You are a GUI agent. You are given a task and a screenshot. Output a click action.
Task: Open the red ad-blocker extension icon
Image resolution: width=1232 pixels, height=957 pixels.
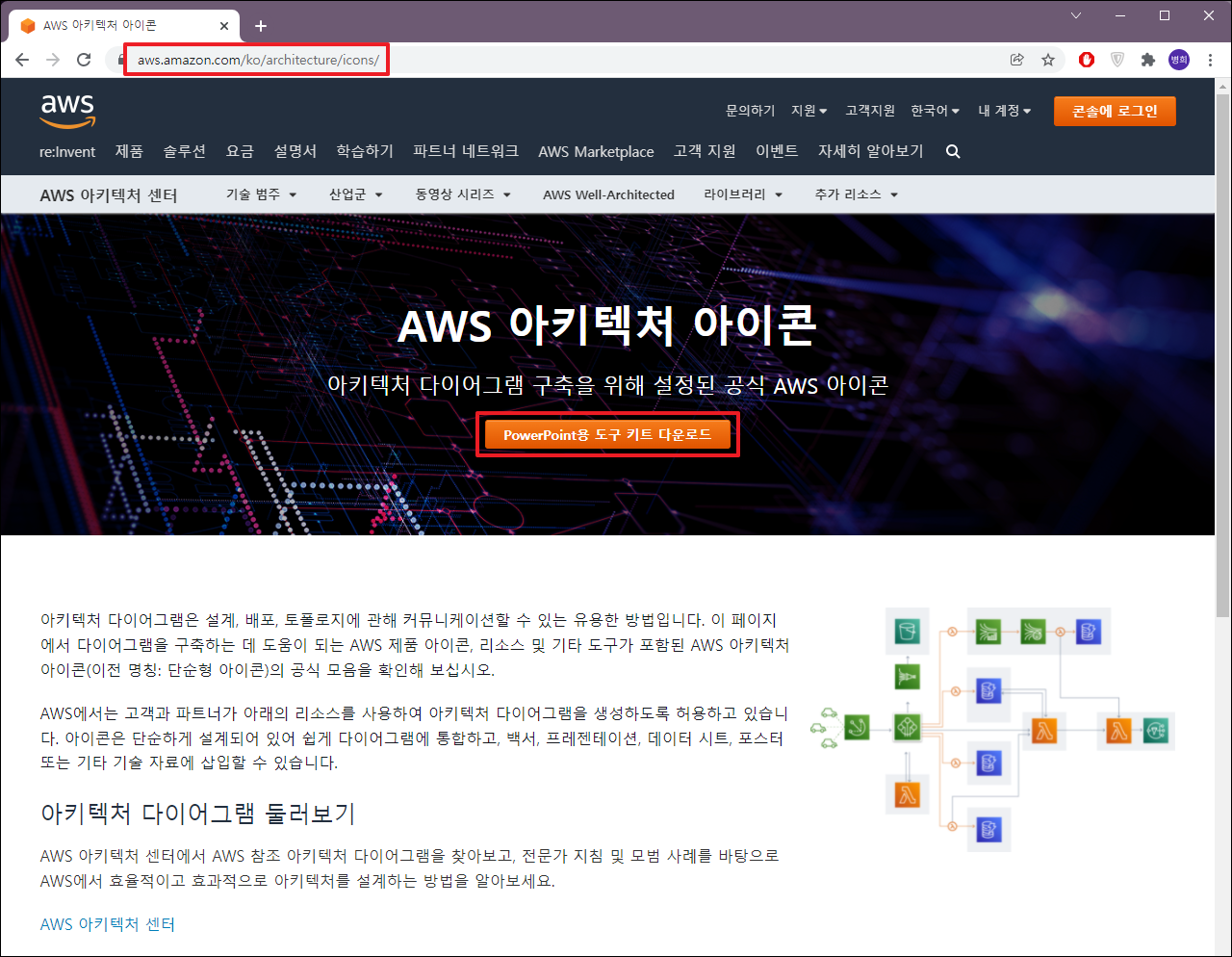click(1087, 60)
